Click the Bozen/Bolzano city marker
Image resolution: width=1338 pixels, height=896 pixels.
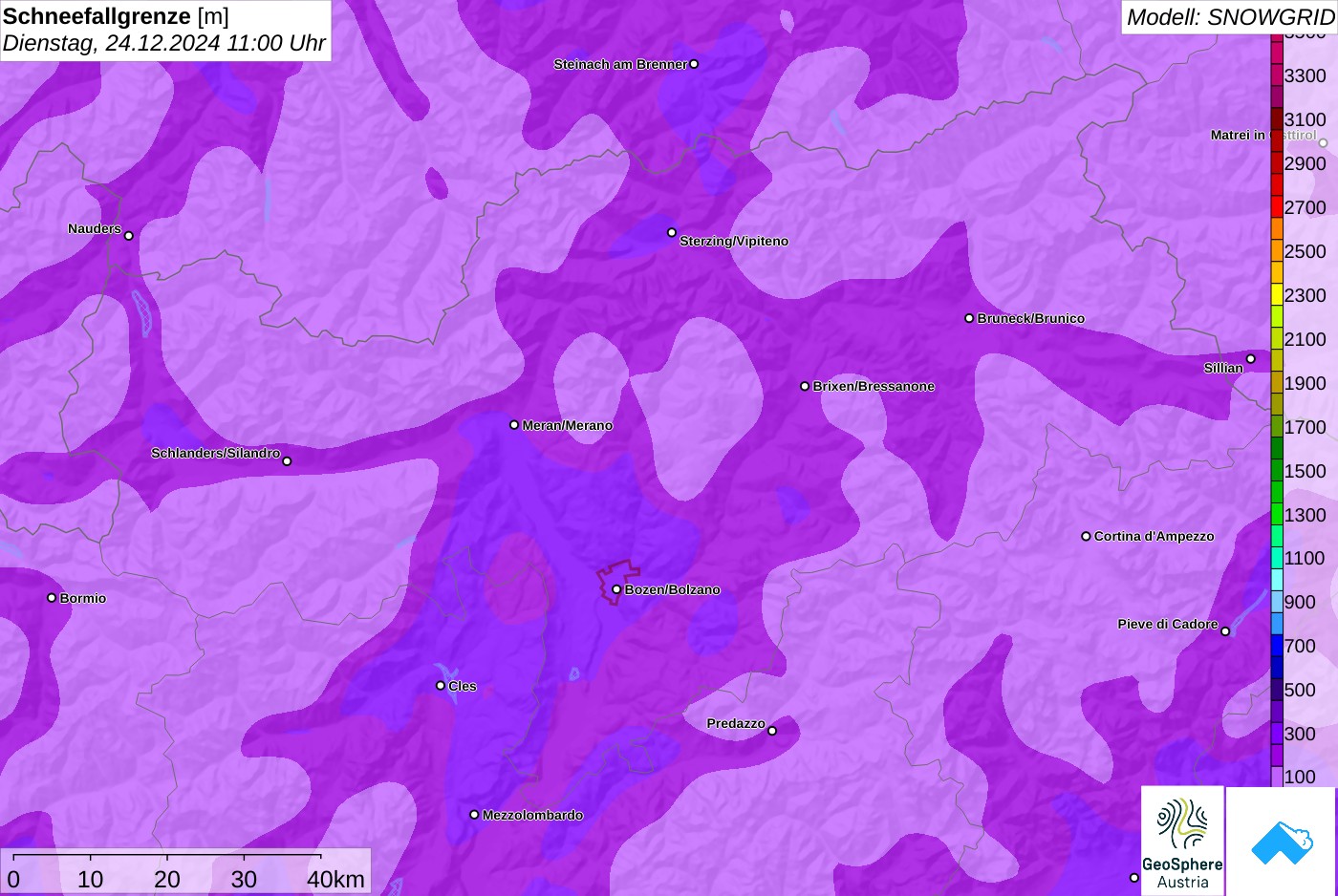coord(616,589)
